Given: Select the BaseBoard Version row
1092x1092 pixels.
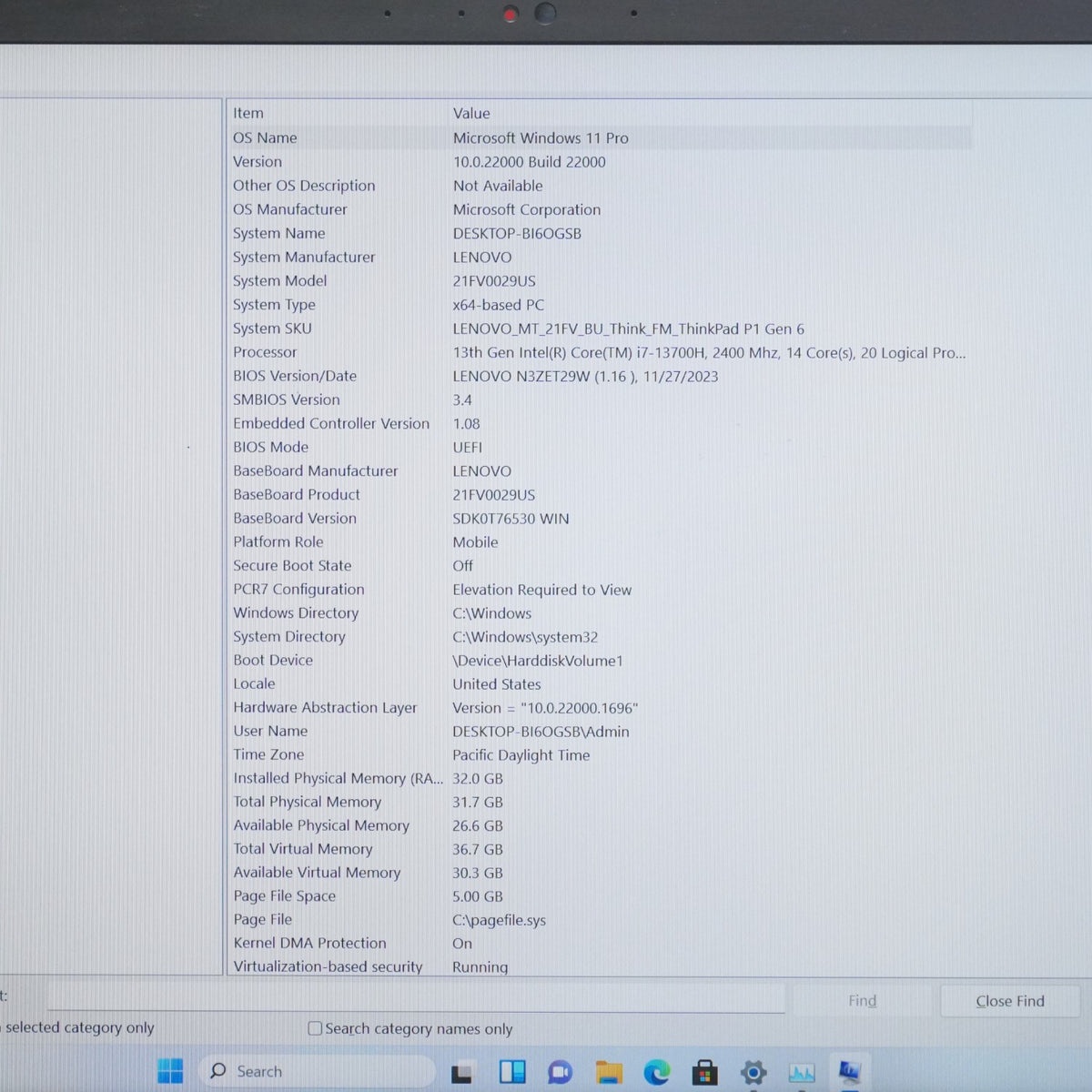Looking at the screenshot, I should [x=601, y=518].
